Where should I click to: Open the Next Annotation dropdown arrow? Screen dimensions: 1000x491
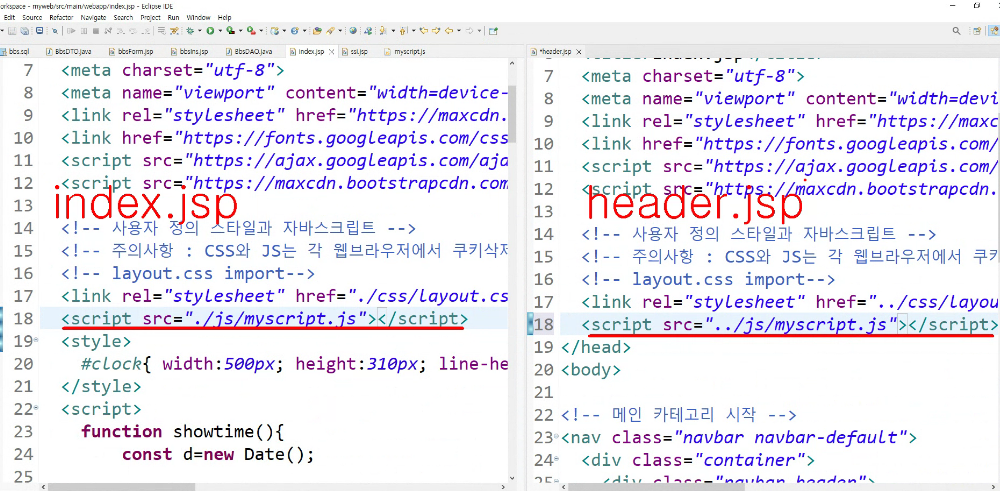393,30
